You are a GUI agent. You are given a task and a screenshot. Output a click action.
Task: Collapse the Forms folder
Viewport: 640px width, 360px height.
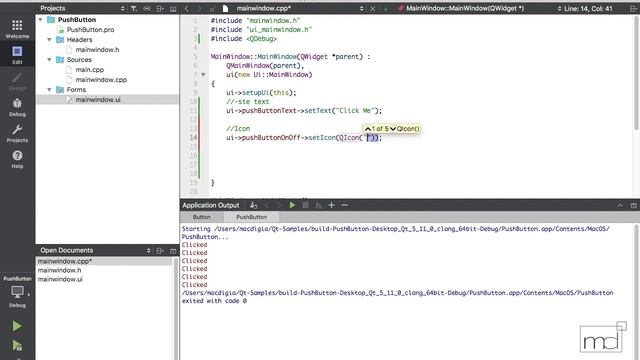(49, 89)
